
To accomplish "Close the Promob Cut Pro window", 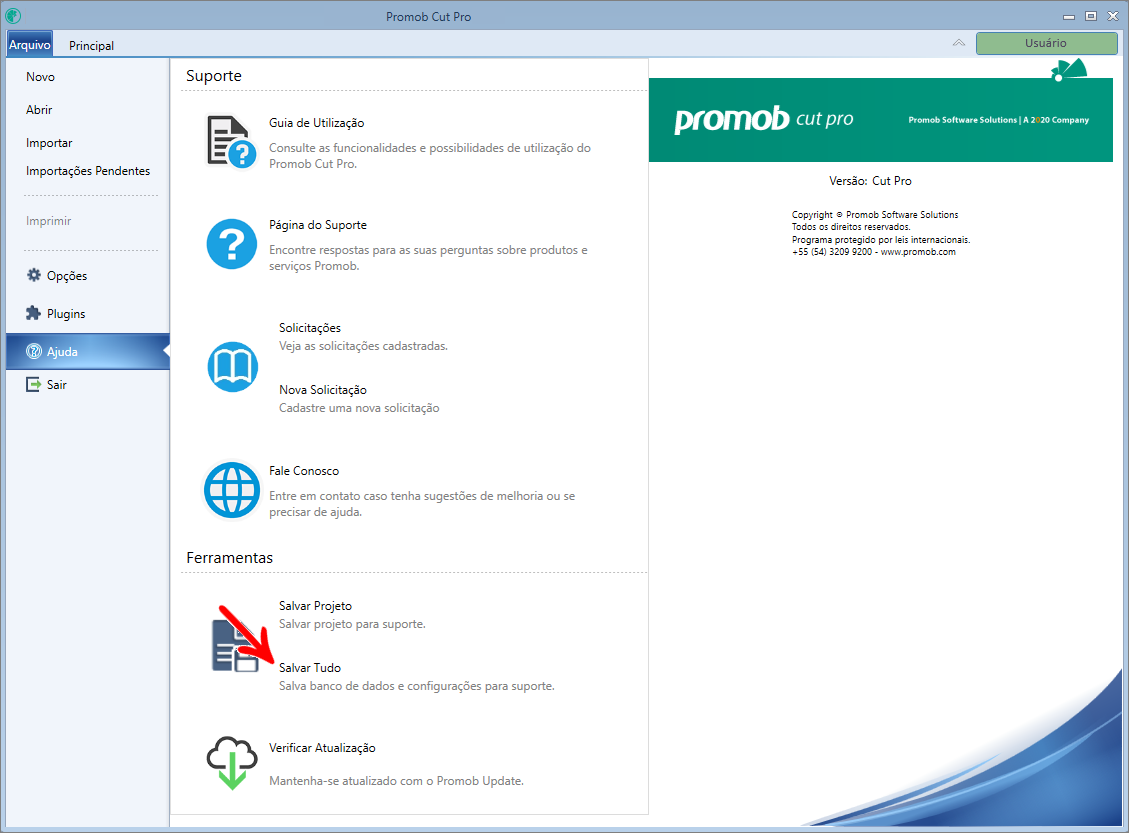I will (1112, 16).
